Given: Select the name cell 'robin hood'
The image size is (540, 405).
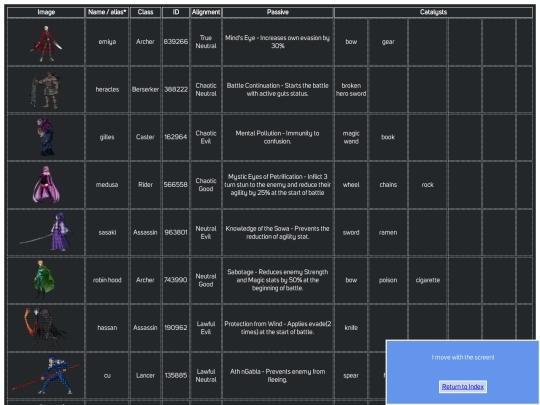Looking at the screenshot, I should coord(107,280).
